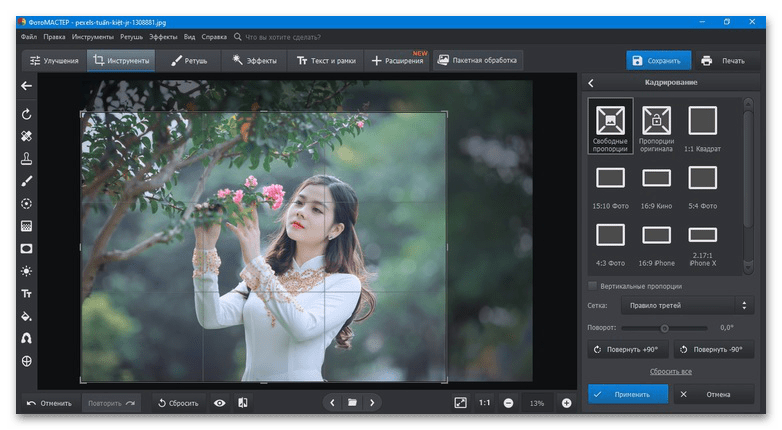
Task: Go to next photo arrow
Action: [x=372, y=403]
